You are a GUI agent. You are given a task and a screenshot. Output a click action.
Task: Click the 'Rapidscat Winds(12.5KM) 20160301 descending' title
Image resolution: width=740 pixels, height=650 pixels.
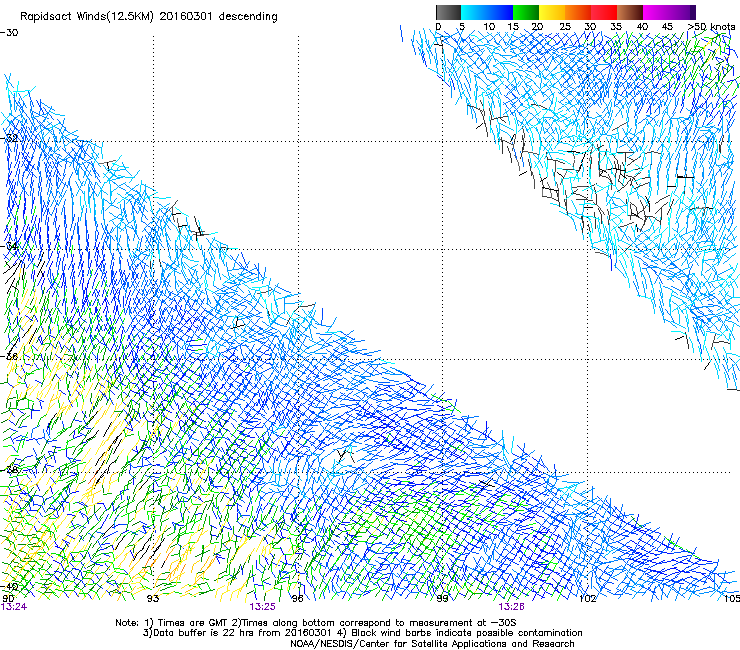(x=149, y=17)
